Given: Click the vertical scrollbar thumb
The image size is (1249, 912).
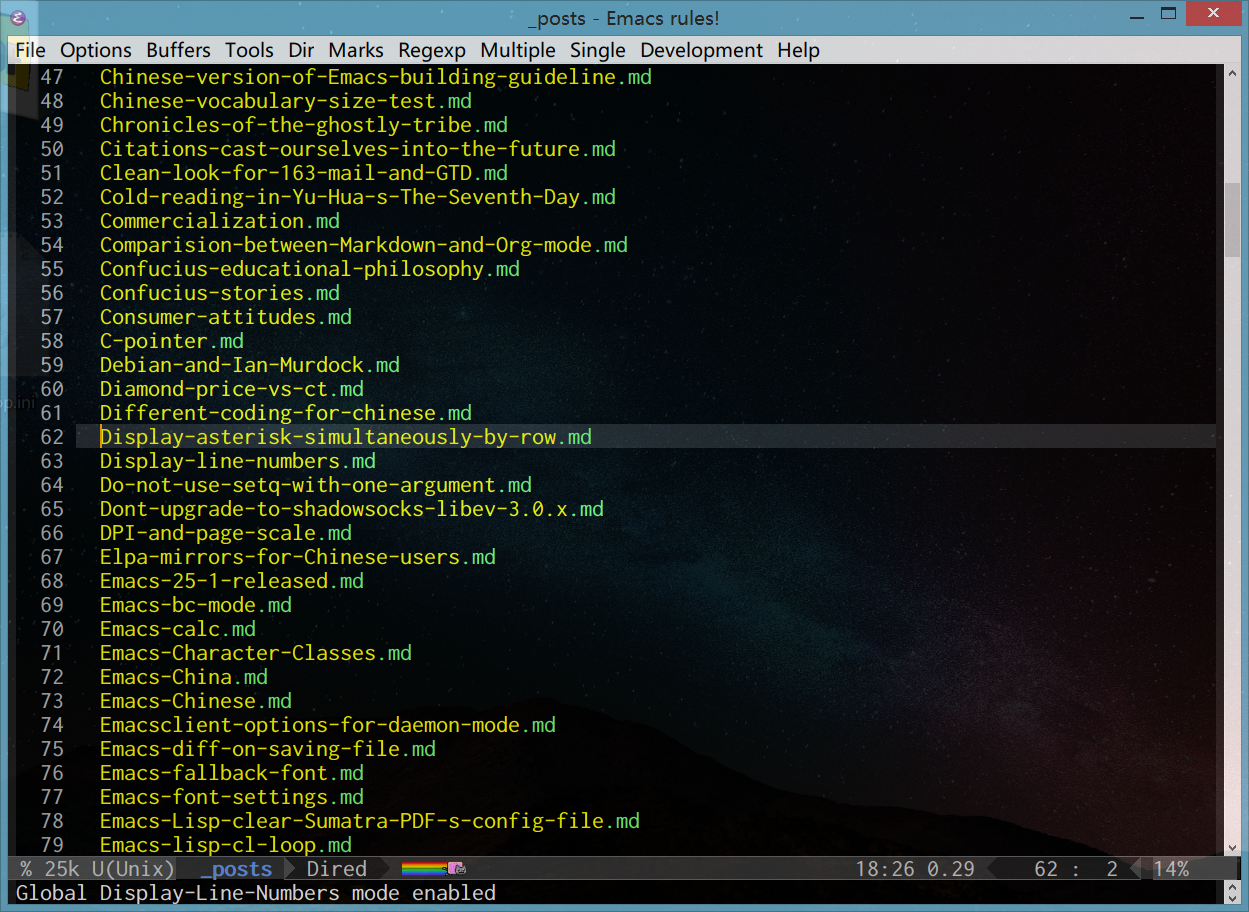Looking at the screenshot, I should pyautogui.click(x=1232, y=221).
